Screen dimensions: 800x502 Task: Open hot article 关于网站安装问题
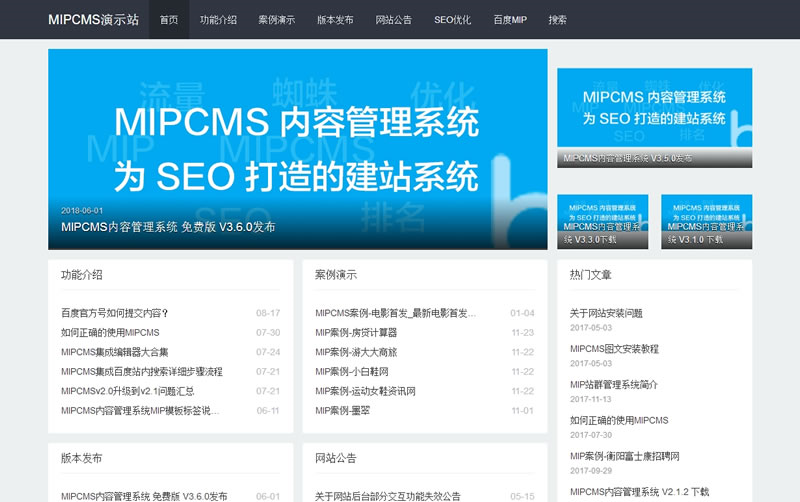click(606, 313)
